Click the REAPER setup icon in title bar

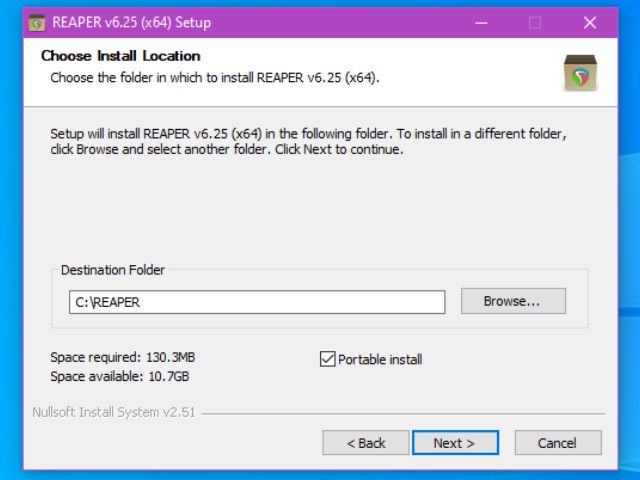coord(37,23)
